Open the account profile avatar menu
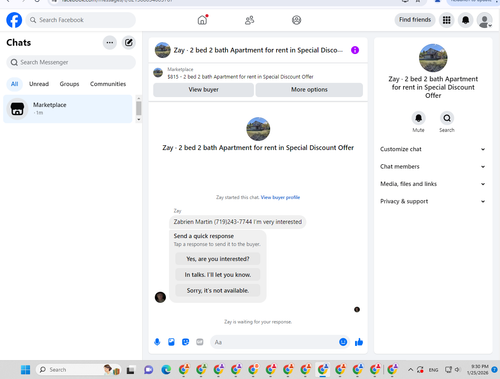The image size is (500, 379). pyautogui.click(x=485, y=20)
